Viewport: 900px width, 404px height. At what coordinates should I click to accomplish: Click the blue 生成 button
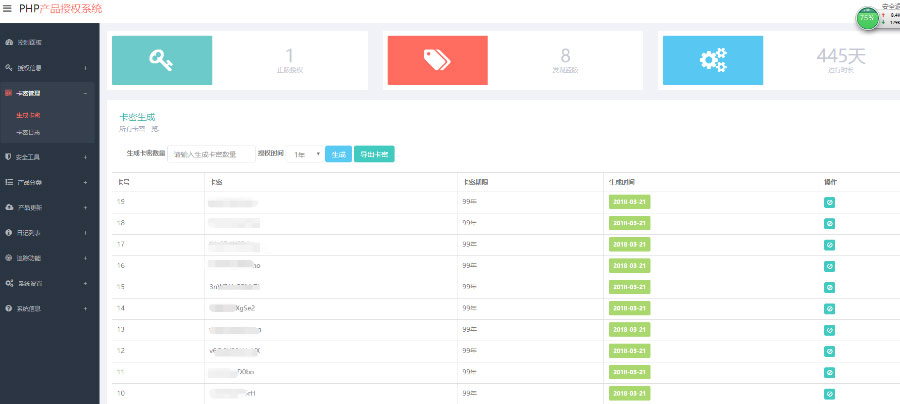point(338,154)
